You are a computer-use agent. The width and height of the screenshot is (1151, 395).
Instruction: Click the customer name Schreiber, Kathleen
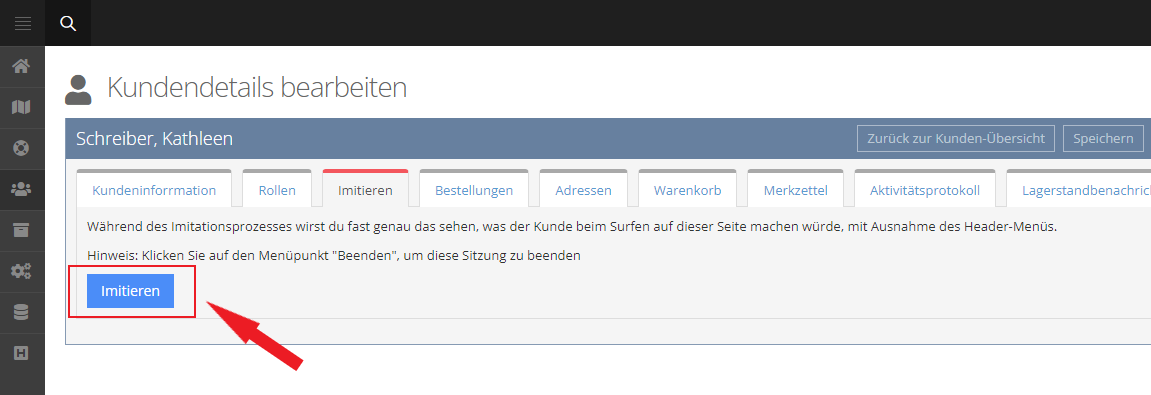pyautogui.click(x=155, y=138)
